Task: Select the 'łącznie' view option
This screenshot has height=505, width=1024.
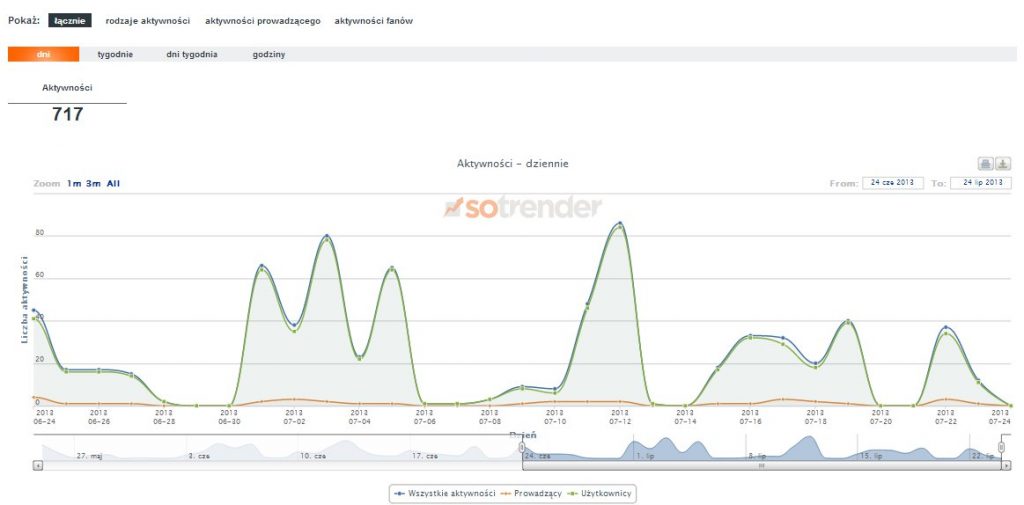Action: [70, 21]
